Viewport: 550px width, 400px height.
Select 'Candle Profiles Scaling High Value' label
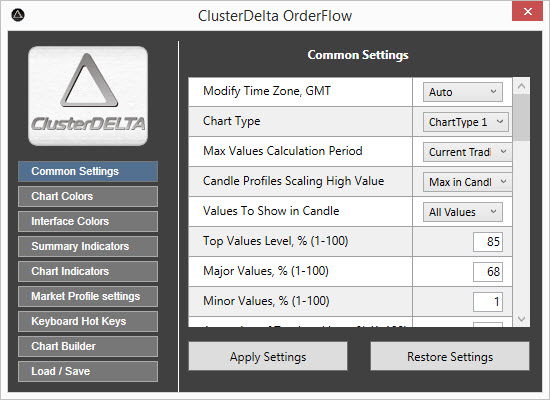coord(293,181)
